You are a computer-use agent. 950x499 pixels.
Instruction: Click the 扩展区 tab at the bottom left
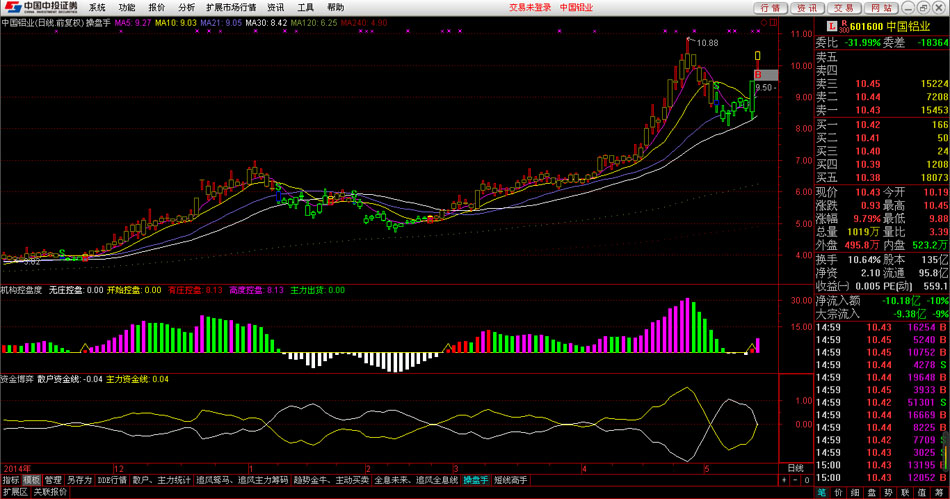(x=15, y=492)
